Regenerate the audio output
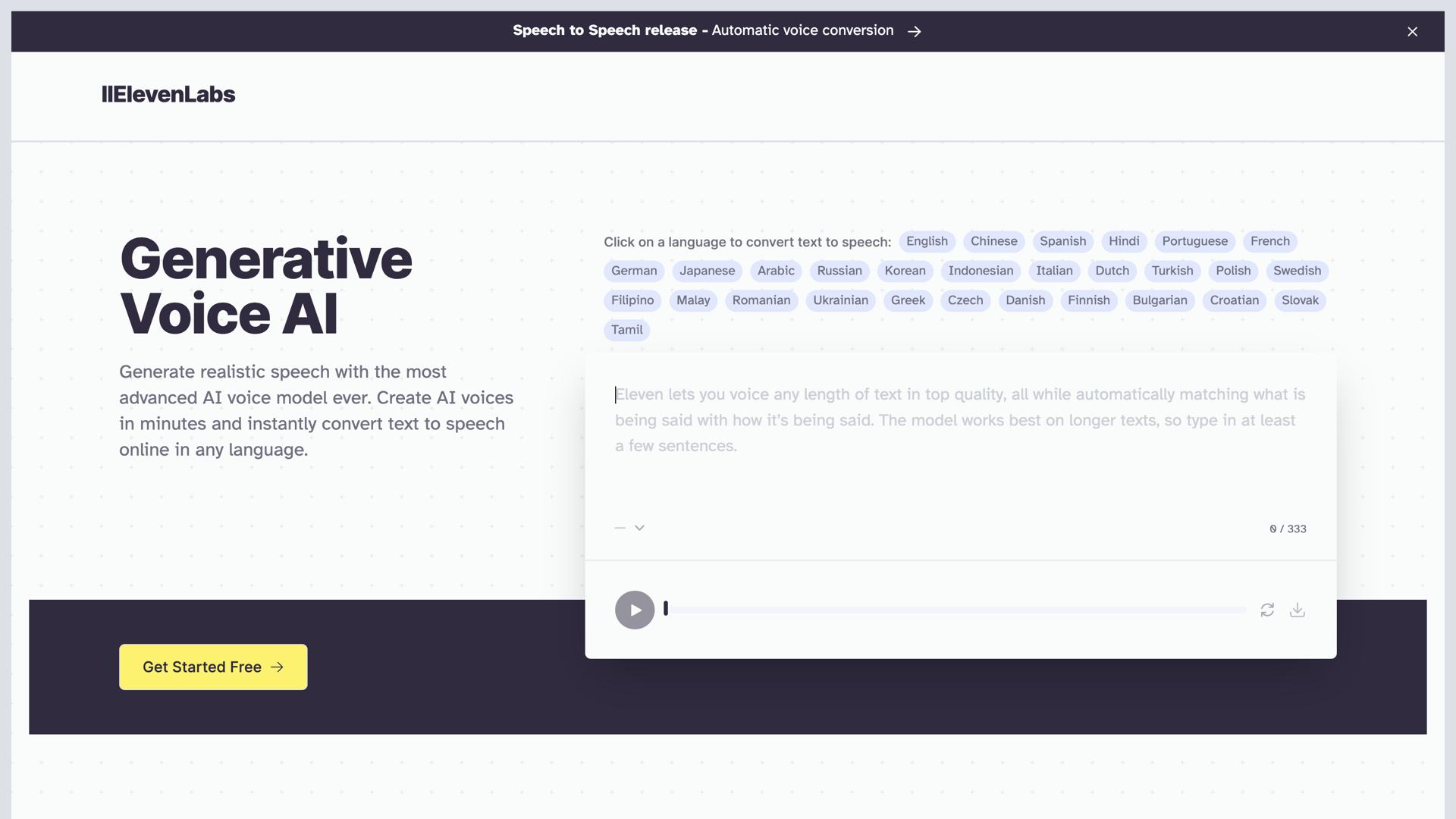 point(1266,610)
